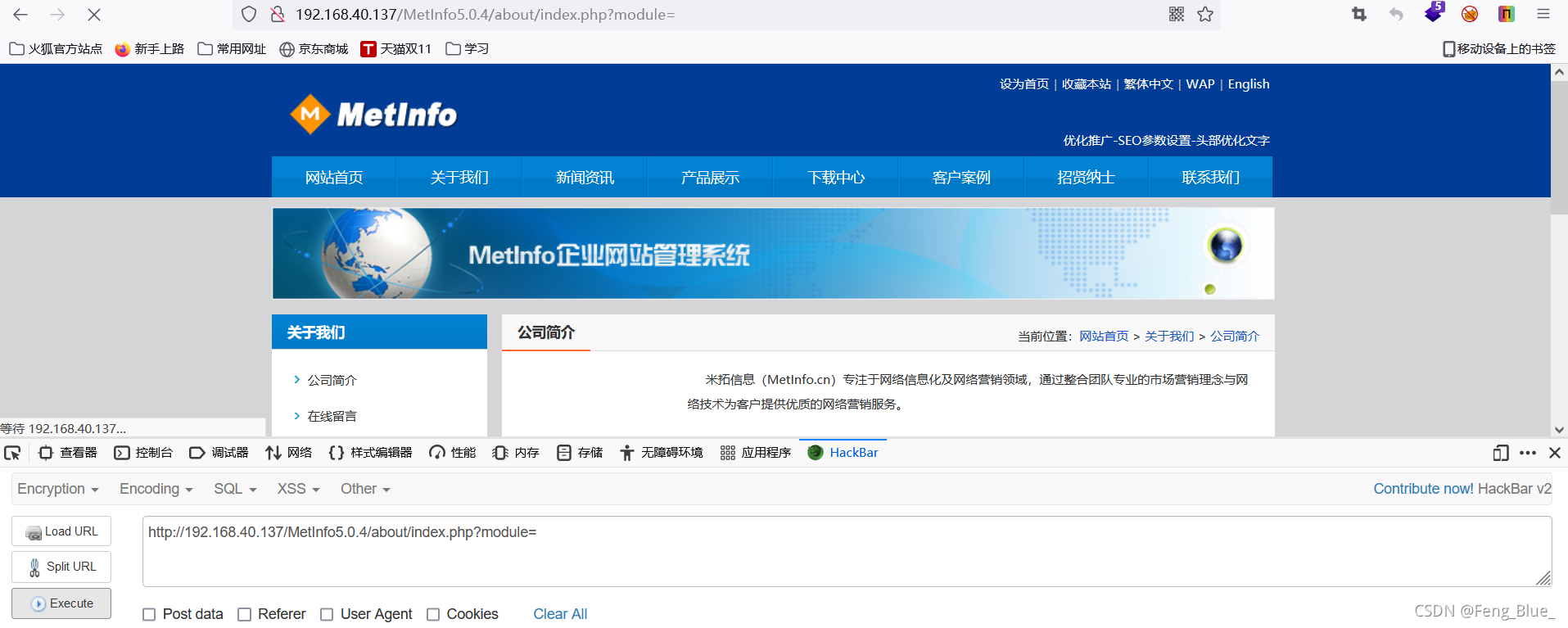The image size is (1568, 628).
Task: Close the developer tools panel
Action: 1555,453
